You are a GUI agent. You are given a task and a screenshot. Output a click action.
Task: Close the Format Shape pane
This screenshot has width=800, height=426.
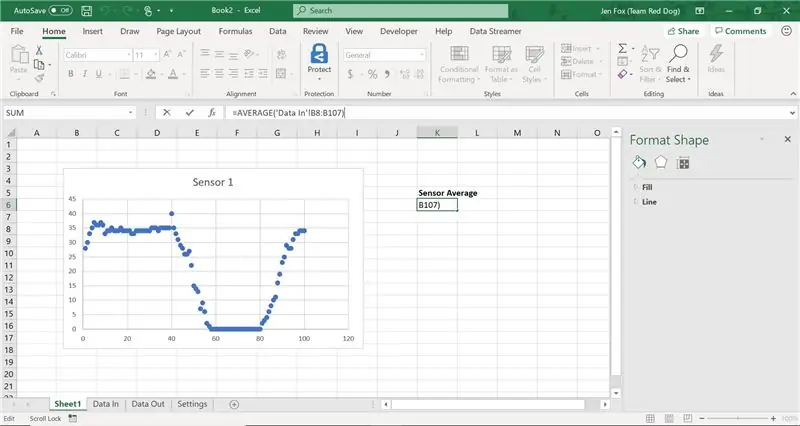tap(787, 139)
